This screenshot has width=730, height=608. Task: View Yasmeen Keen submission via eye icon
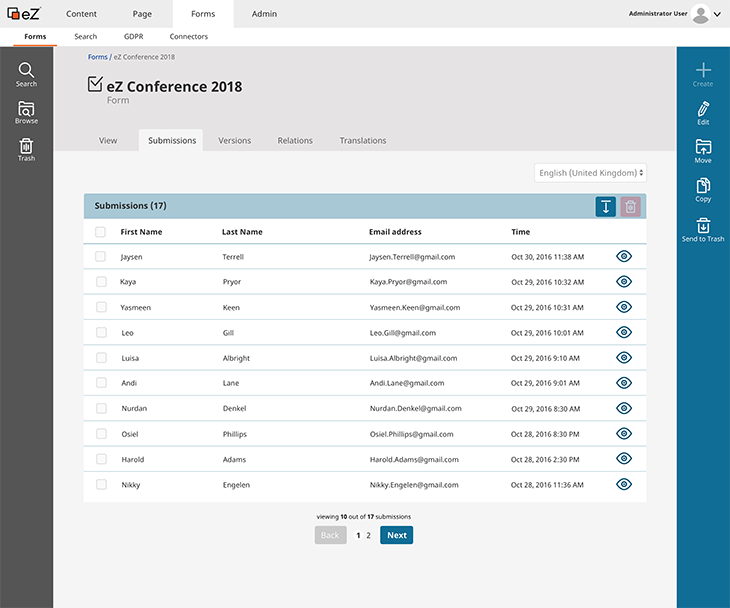pyautogui.click(x=623, y=307)
